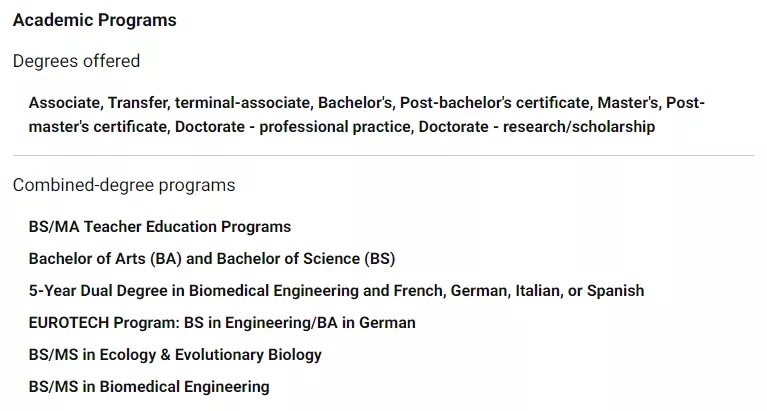Select BS/MS in Biomedical Engineering entry
This screenshot has height=411, width=767.
[x=149, y=387]
